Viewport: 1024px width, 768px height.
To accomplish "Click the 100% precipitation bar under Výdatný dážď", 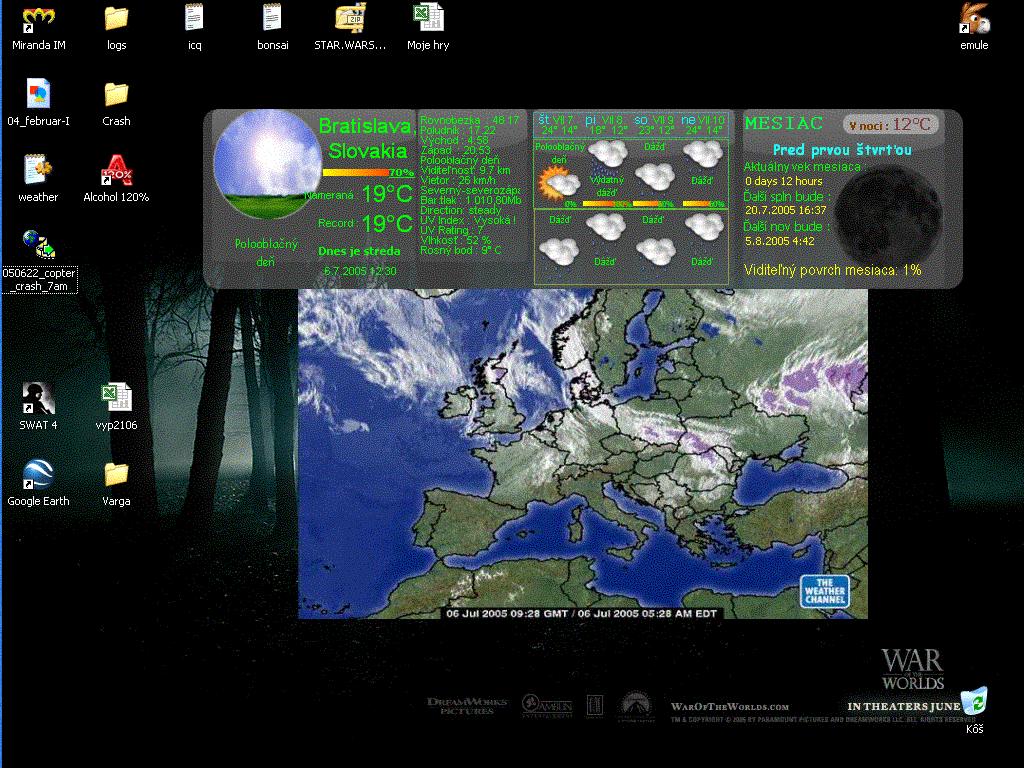I will tap(607, 204).
